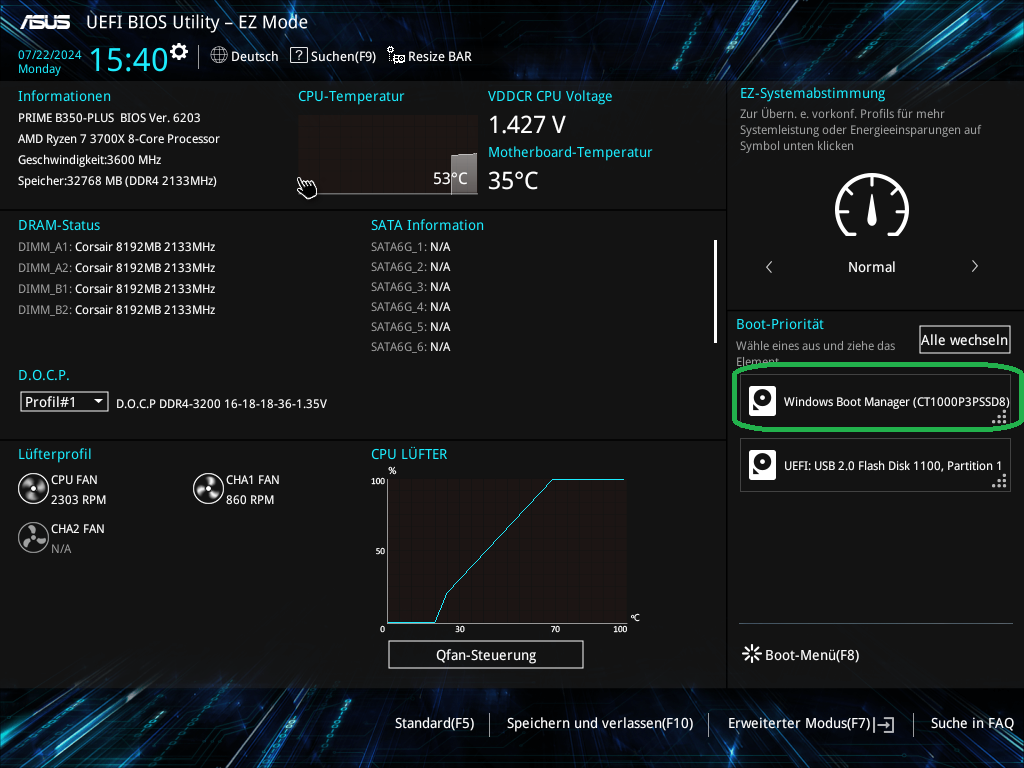Viewport: 1024px width, 768px height.
Task: Open Qfan-Steuerung
Action: (x=486, y=654)
